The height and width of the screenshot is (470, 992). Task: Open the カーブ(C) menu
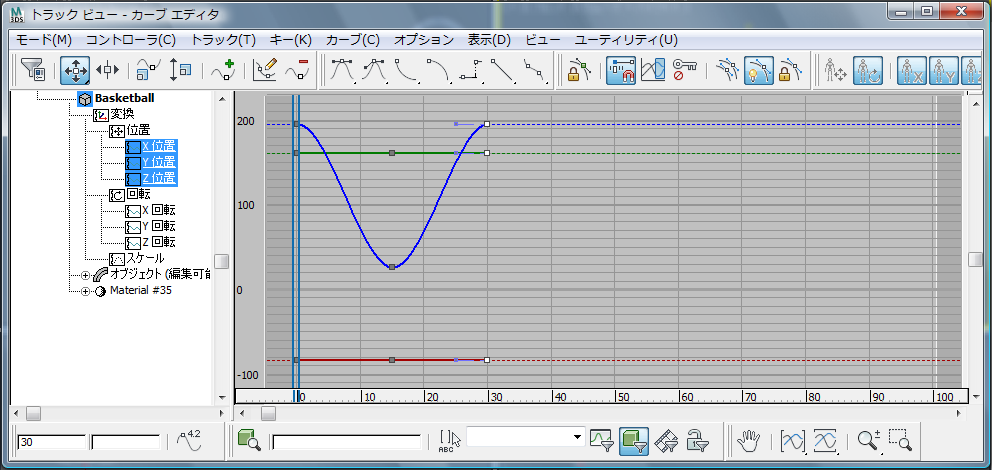(352, 40)
